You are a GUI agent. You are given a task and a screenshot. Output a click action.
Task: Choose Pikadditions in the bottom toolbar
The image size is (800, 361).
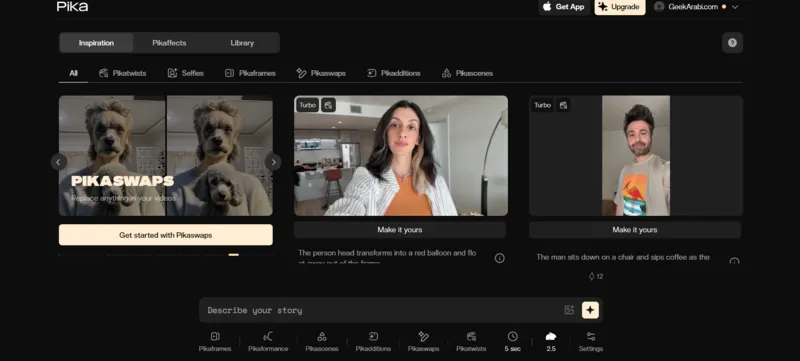coord(373,342)
